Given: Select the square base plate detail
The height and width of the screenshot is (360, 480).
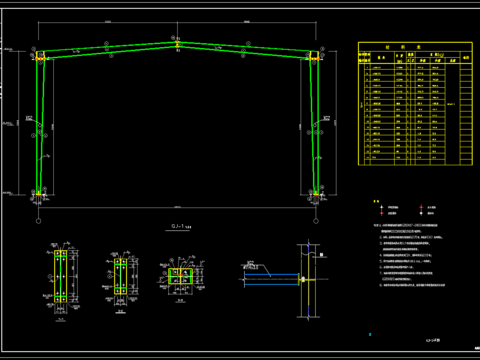Looking at the screenshot, I should 180,276.
